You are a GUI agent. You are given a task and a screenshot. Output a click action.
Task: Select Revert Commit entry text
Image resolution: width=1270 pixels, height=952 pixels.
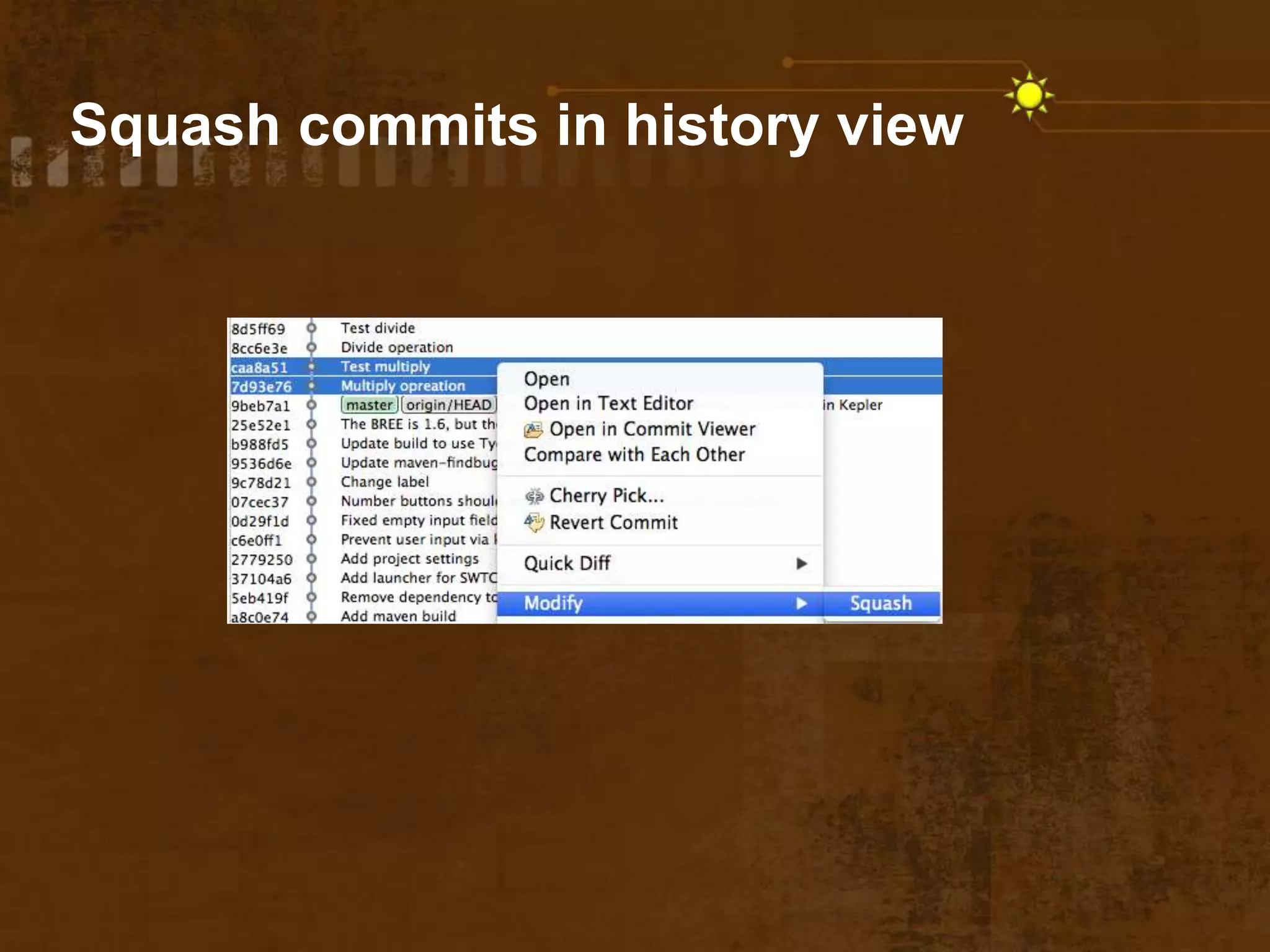(x=613, y=522)
